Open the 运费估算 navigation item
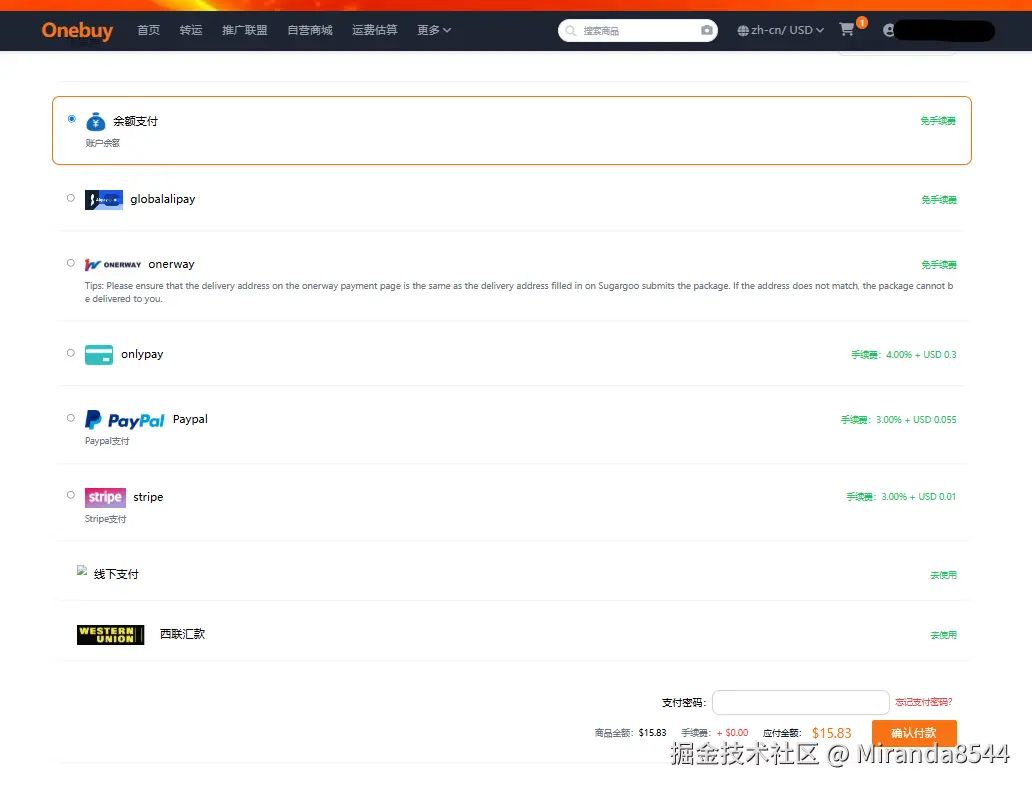 tap(374, 30)
